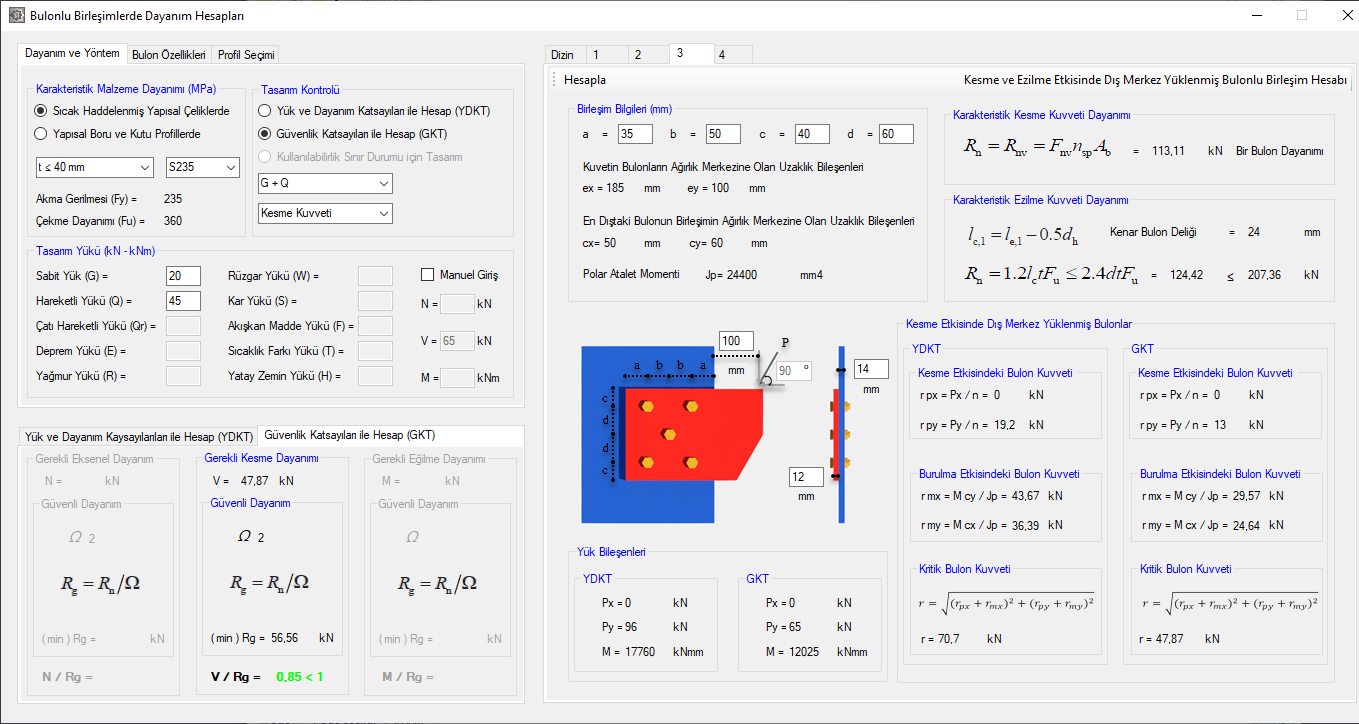Click the Yağmur Yükü (R) field
Viewport: 1359px width, 724px height.
pos(183,376)
